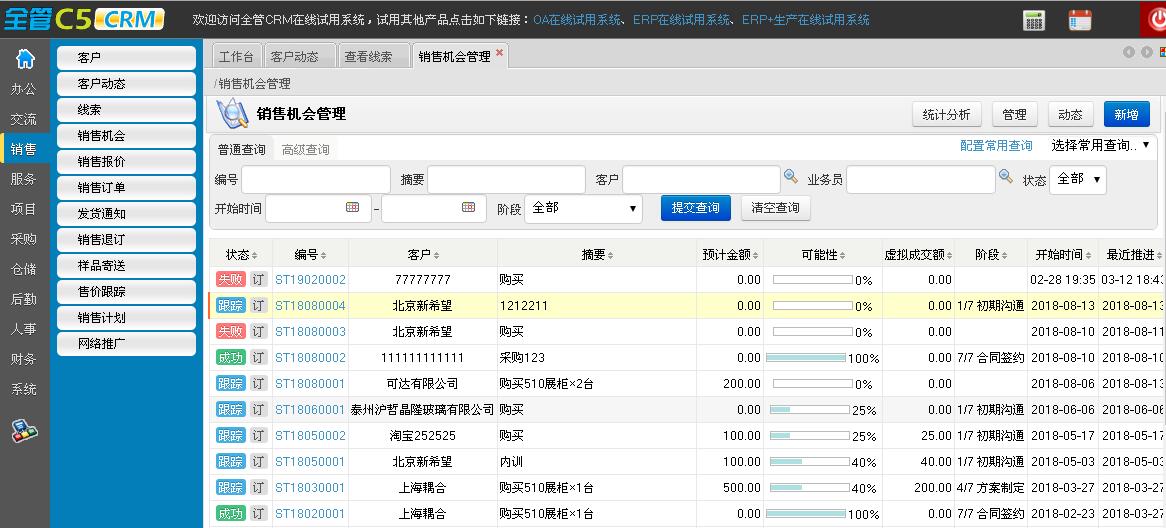Click 订 icon for ST18080004
Image resolution: width=1166 pixels, height=528 pixels.
[x=258, y=306]
